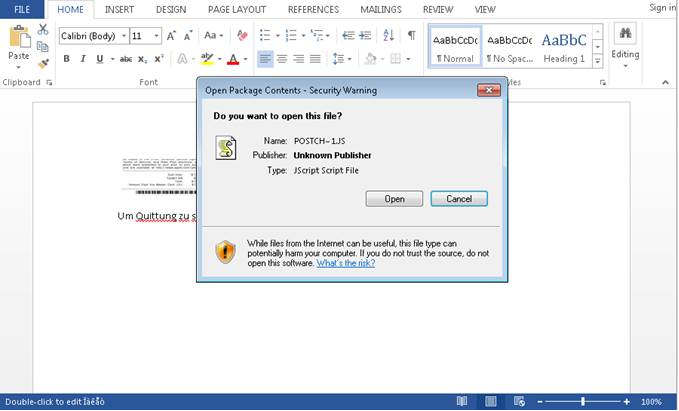Click the Cut scissors icon
This screenshot has height=411, width=679.
click(x=42, y=30)
